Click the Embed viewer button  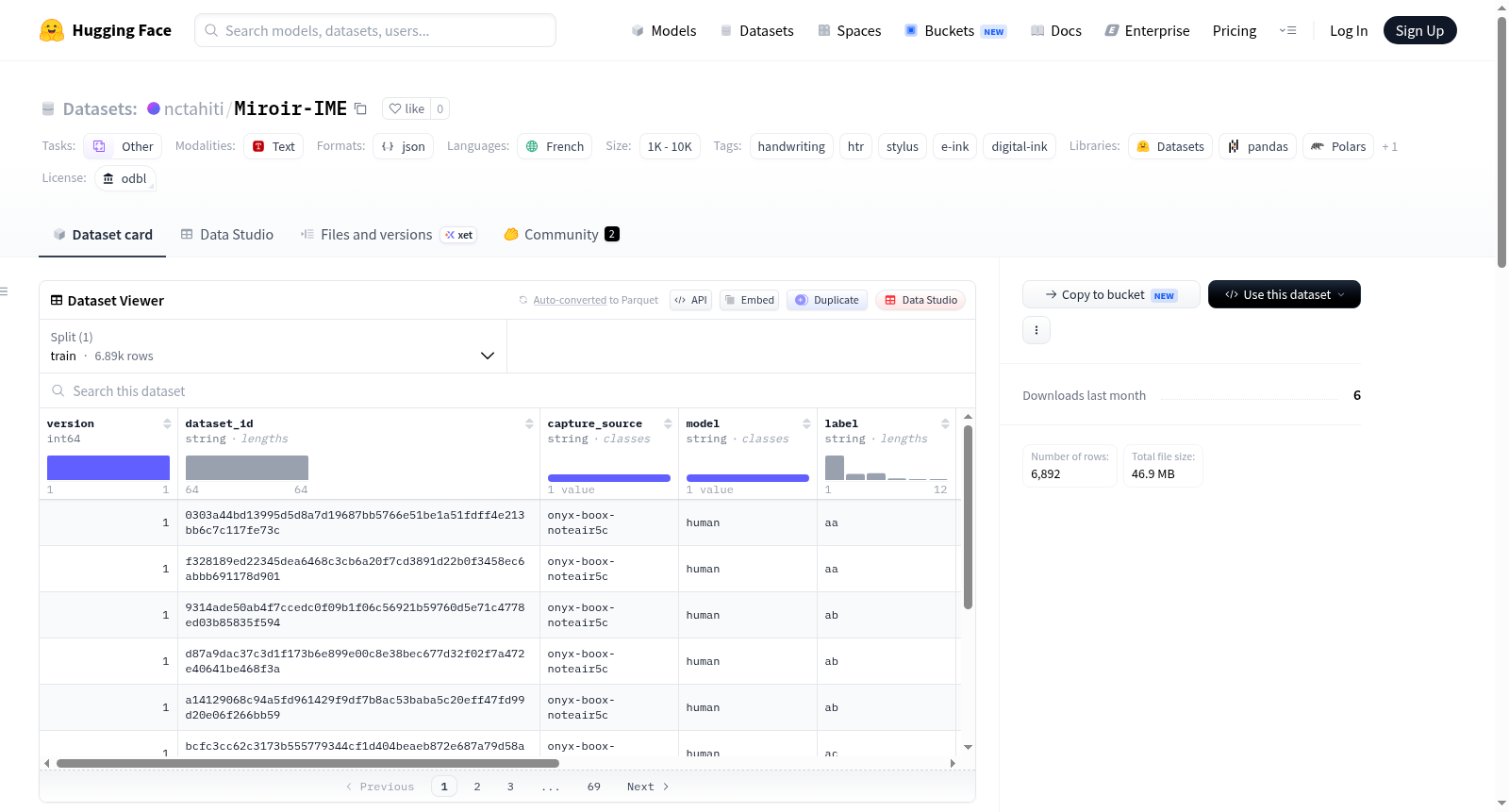pos(749,300)
